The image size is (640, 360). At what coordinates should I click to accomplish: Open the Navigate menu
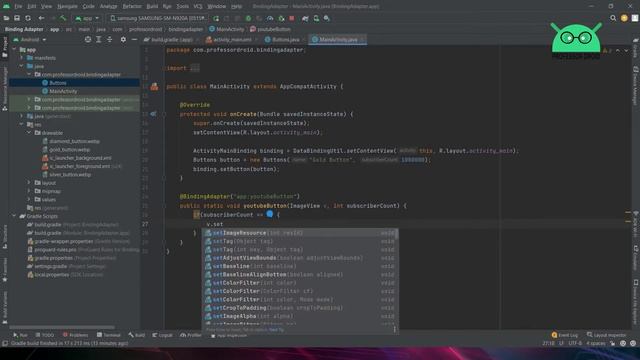pos(67,7)
